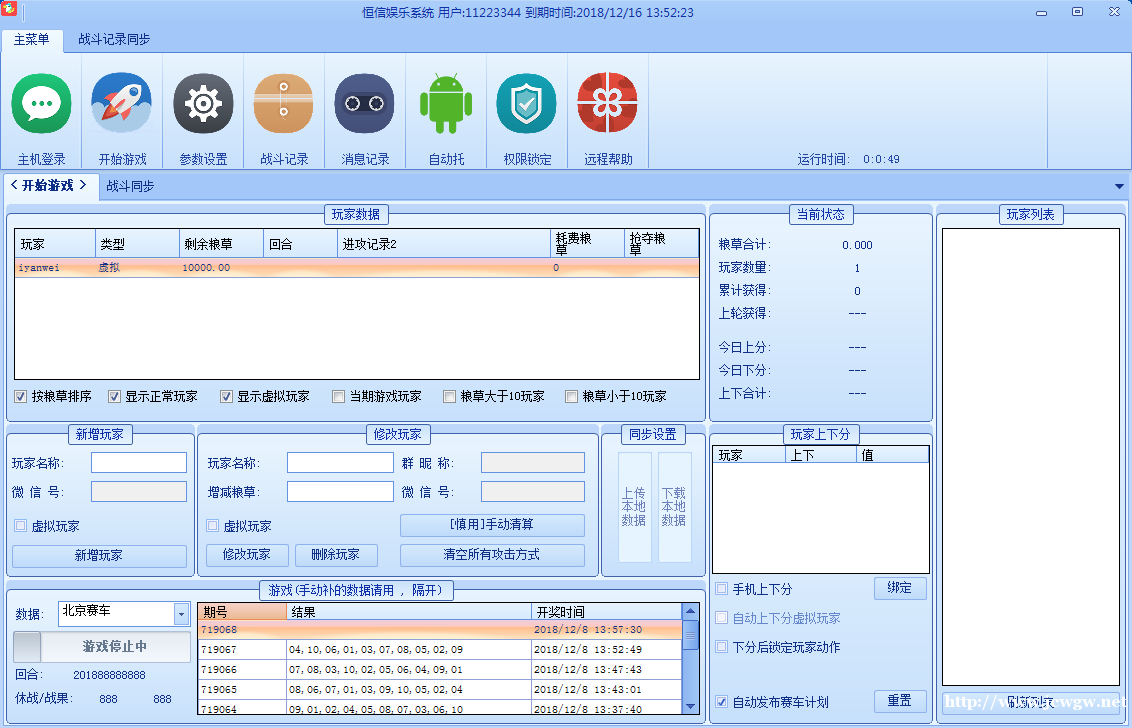1132x728 pixels.
Task: Click the 主机登录 chat bubble icon
Action: (41, 104)
